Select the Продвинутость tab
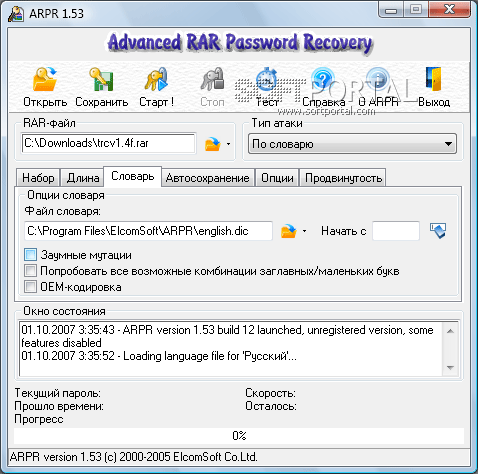478x474 pixels. tap(343, 178)
